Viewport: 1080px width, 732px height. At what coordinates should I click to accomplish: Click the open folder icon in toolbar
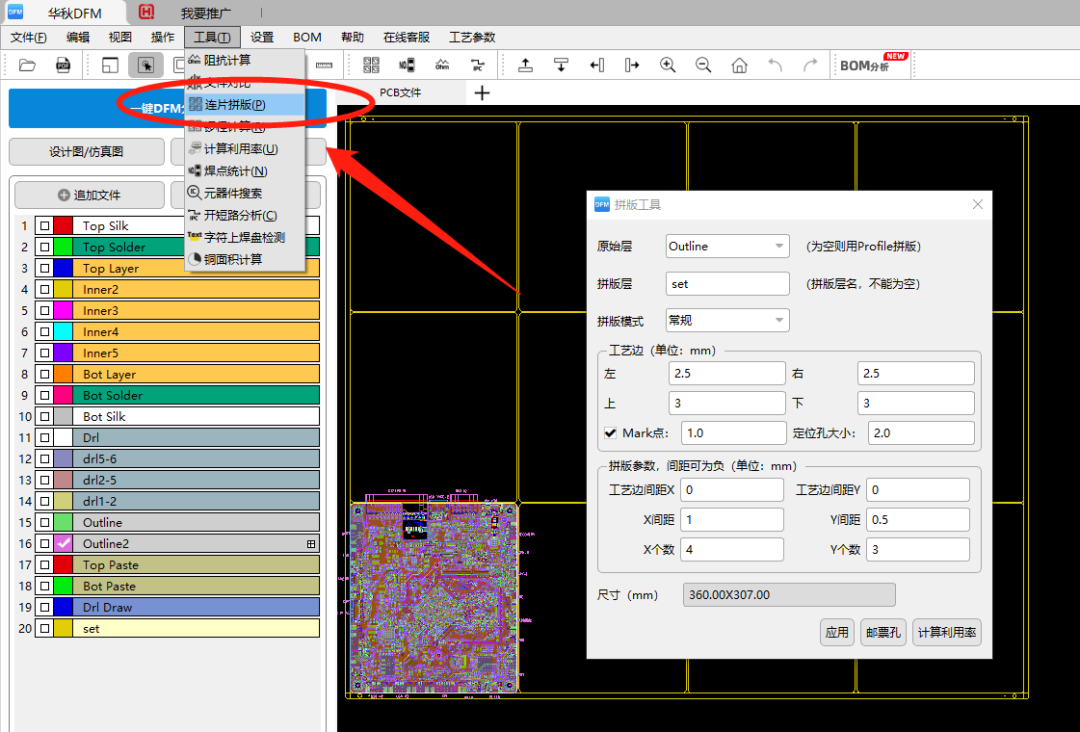27,65
